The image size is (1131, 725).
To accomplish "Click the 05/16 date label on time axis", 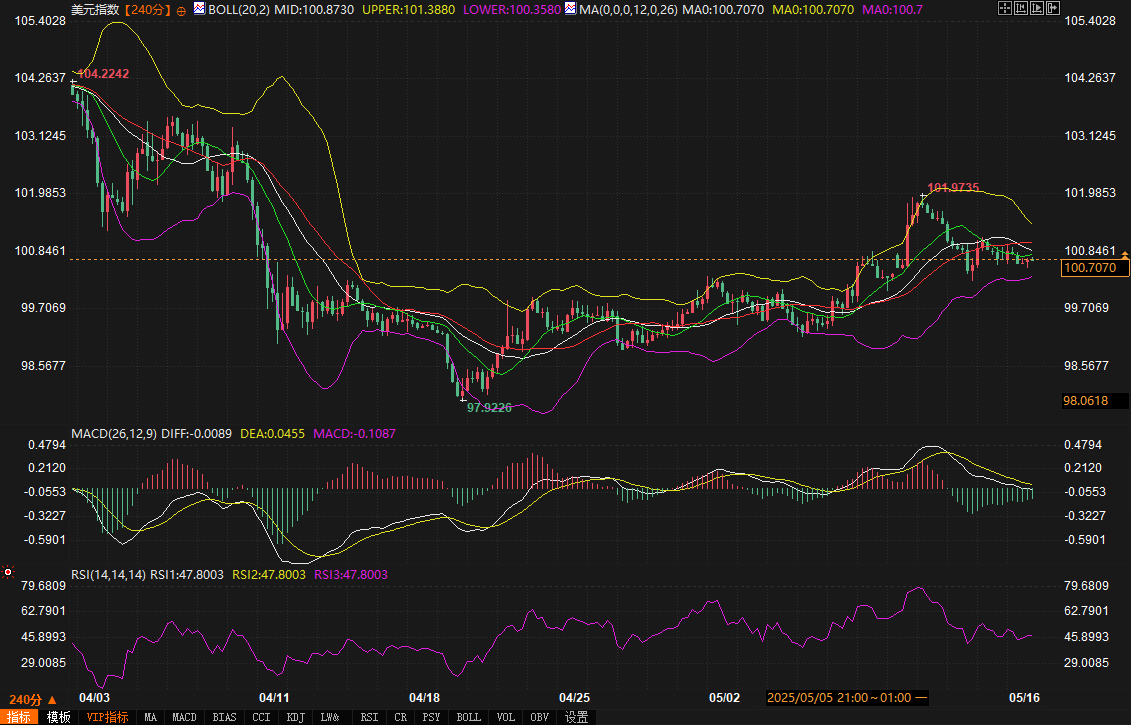I will pos(1024,698).
